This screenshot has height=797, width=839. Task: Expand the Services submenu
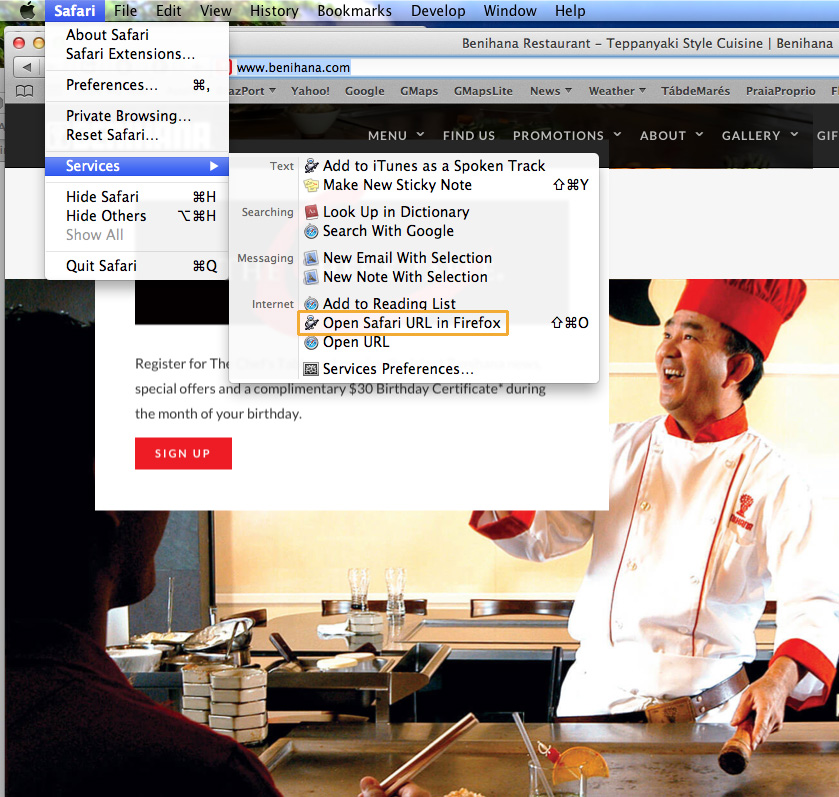137,166
